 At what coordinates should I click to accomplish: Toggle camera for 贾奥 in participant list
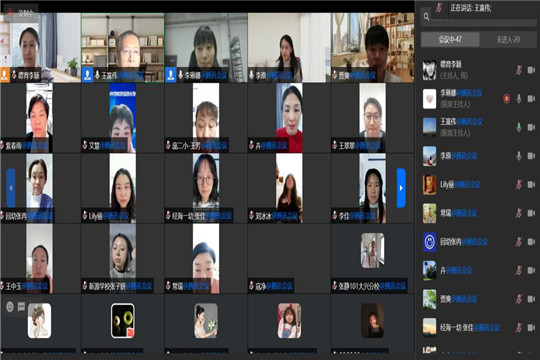[531, 299]
